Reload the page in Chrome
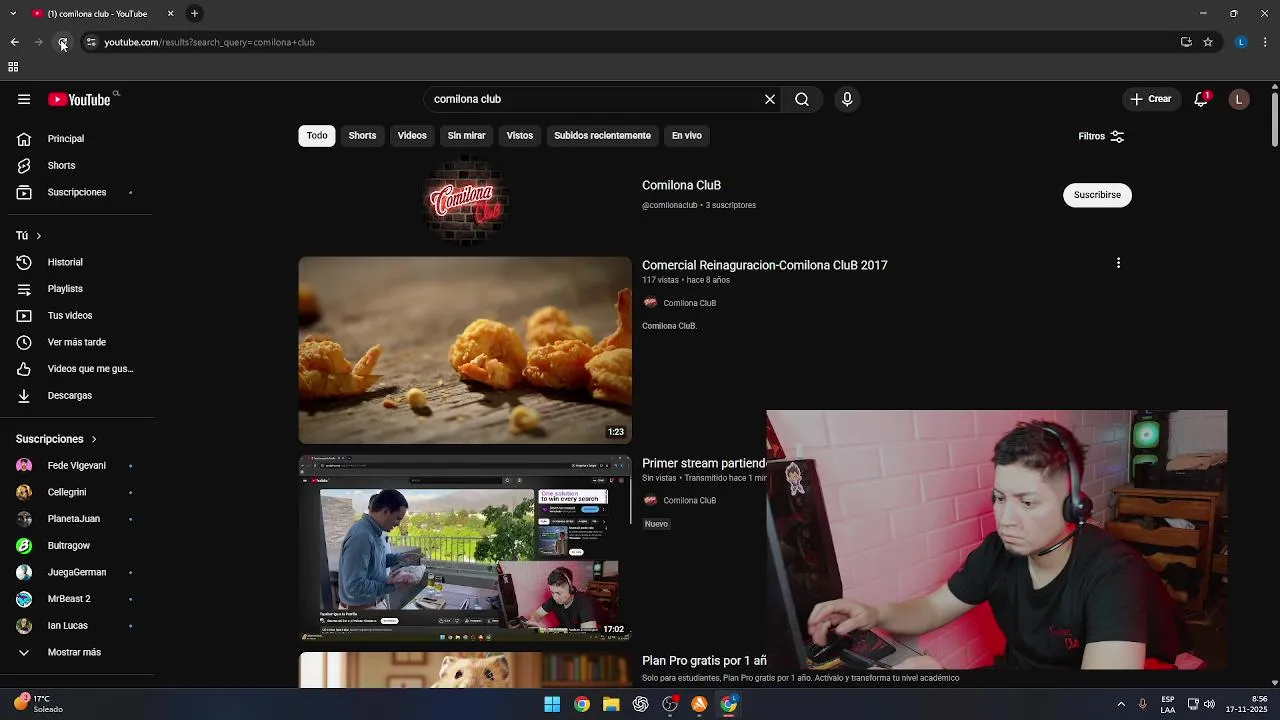 click(62, 42)
